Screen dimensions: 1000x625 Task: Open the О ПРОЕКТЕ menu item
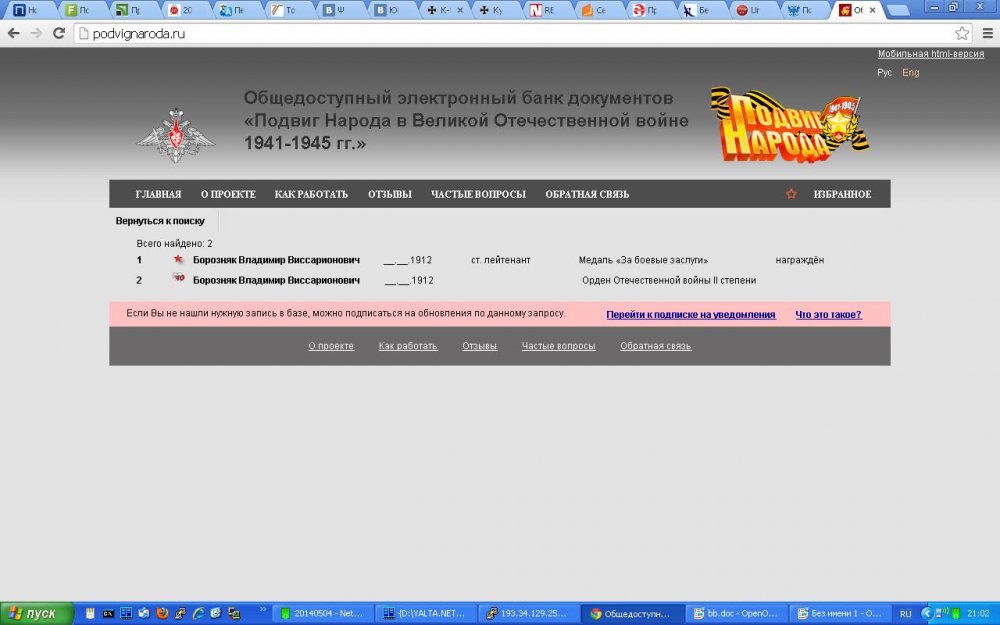[228, 195]
